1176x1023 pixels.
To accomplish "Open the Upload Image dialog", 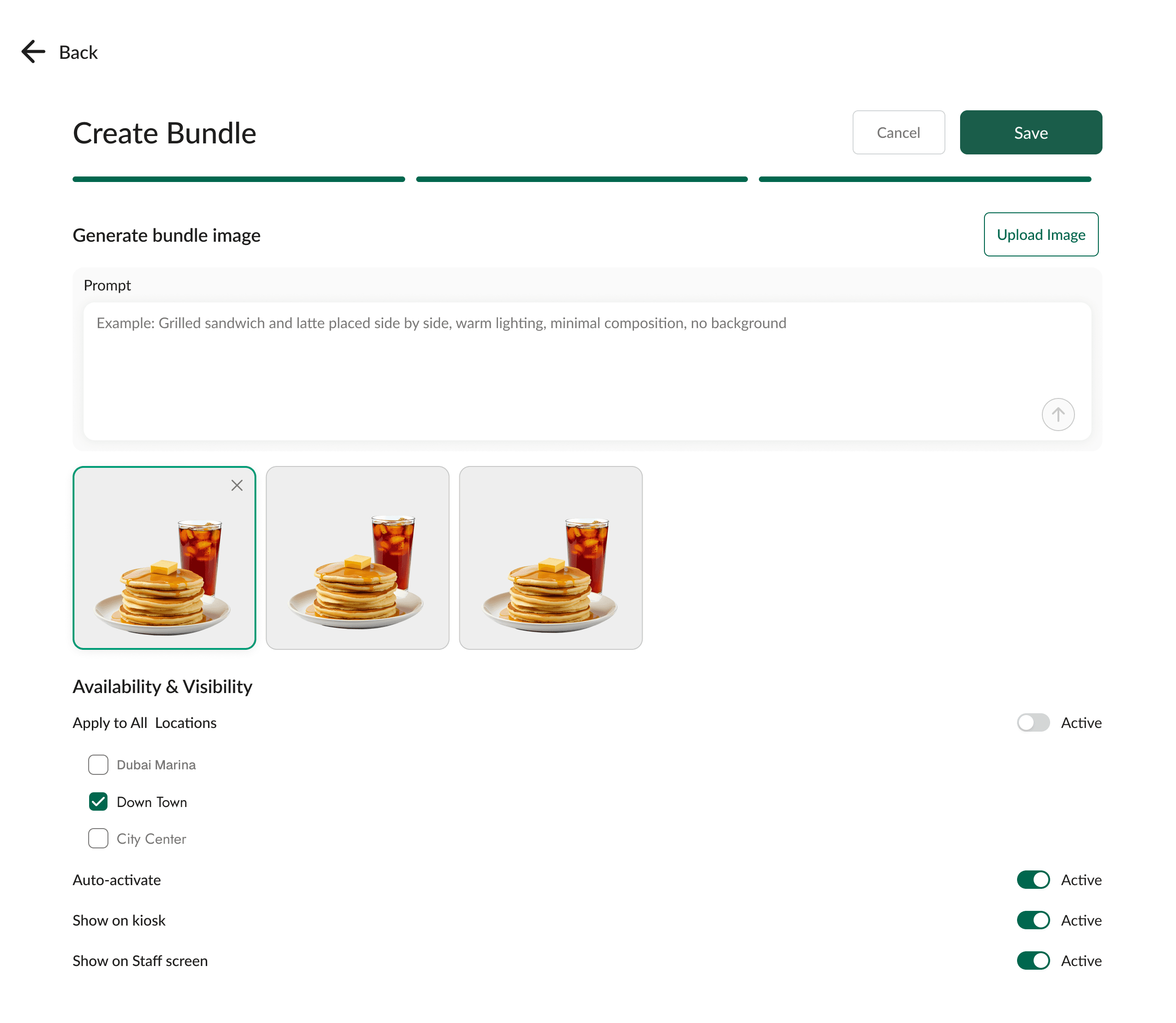I will (1041, 234).
